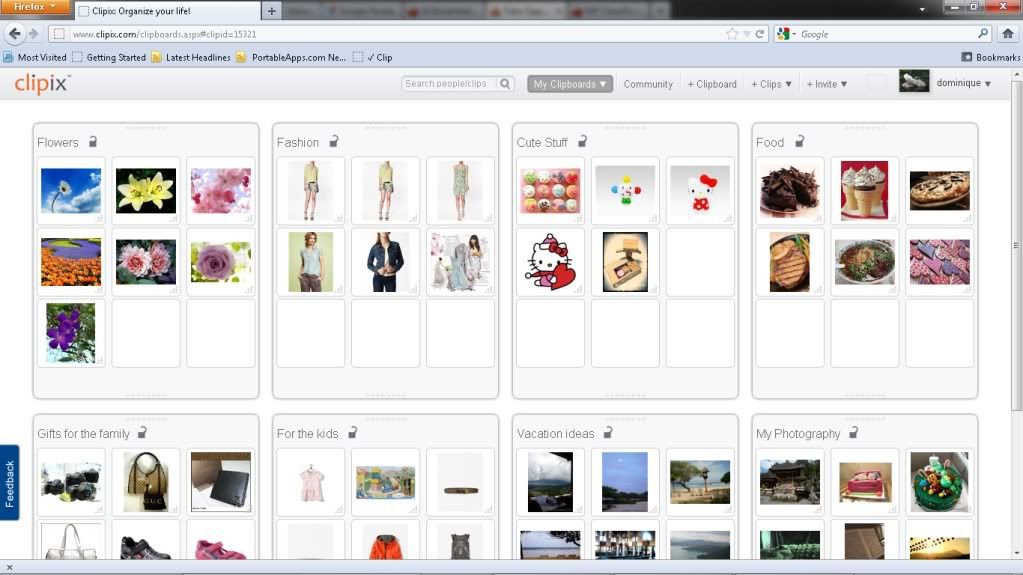This screenshot has height=575, width=1023.
Task: Toggle the lock on Cute Stuff clipboard
Action: (x=582, y=142)
